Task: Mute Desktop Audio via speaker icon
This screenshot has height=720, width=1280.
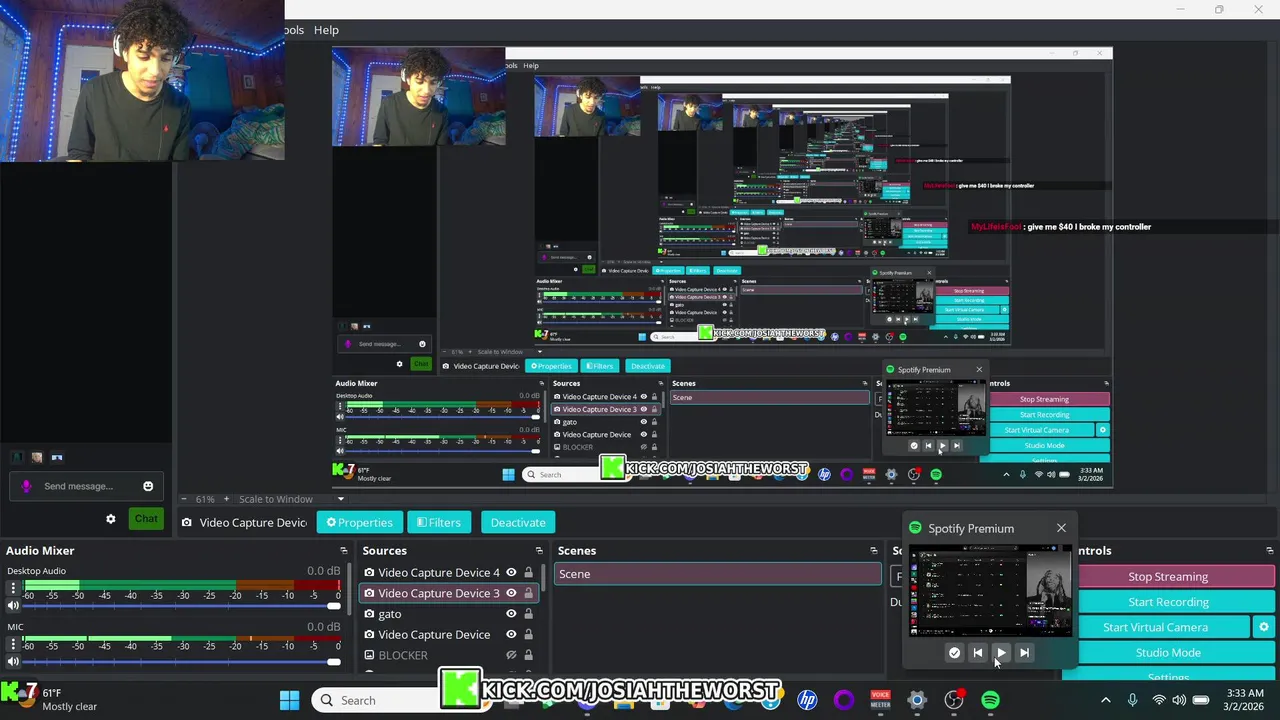Action: coord(13,606)
